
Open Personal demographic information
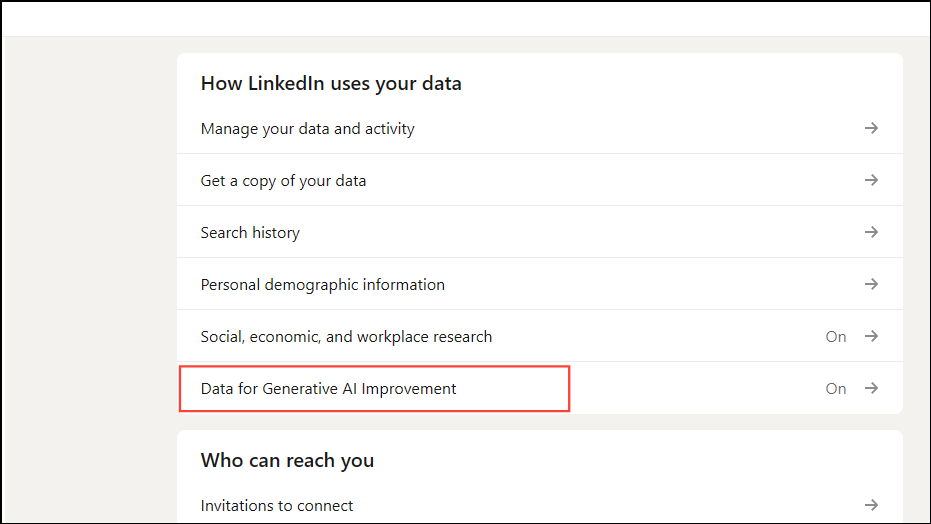[322, 285]
